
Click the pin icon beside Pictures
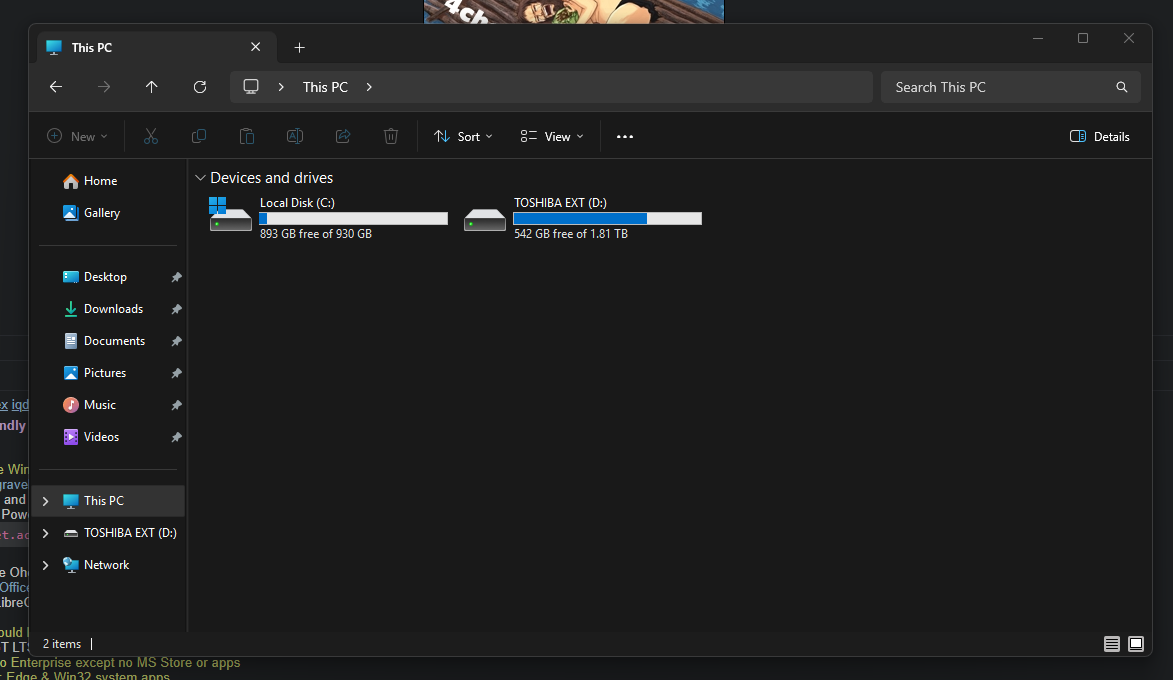tap(176, 373)
